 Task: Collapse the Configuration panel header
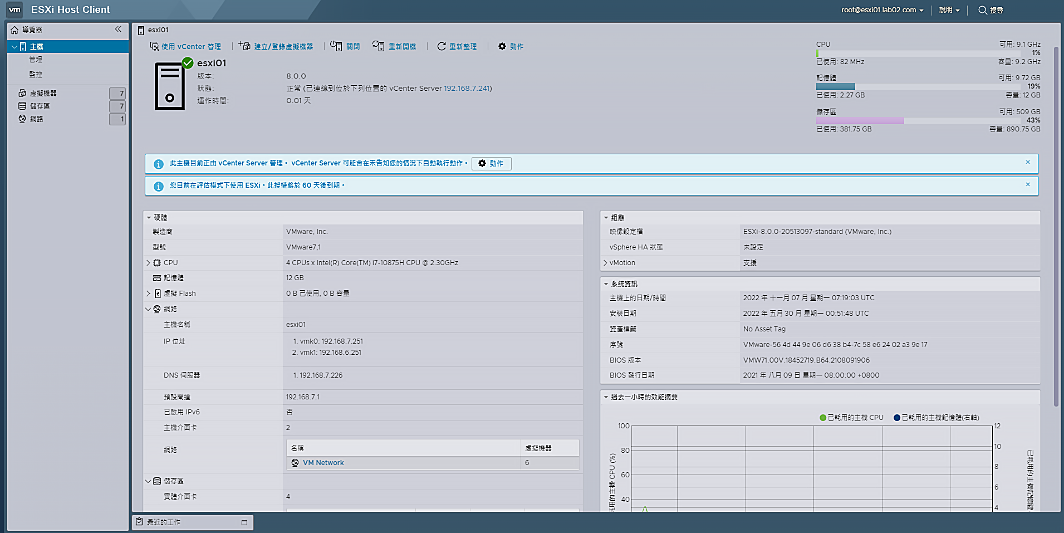point(606,217)
